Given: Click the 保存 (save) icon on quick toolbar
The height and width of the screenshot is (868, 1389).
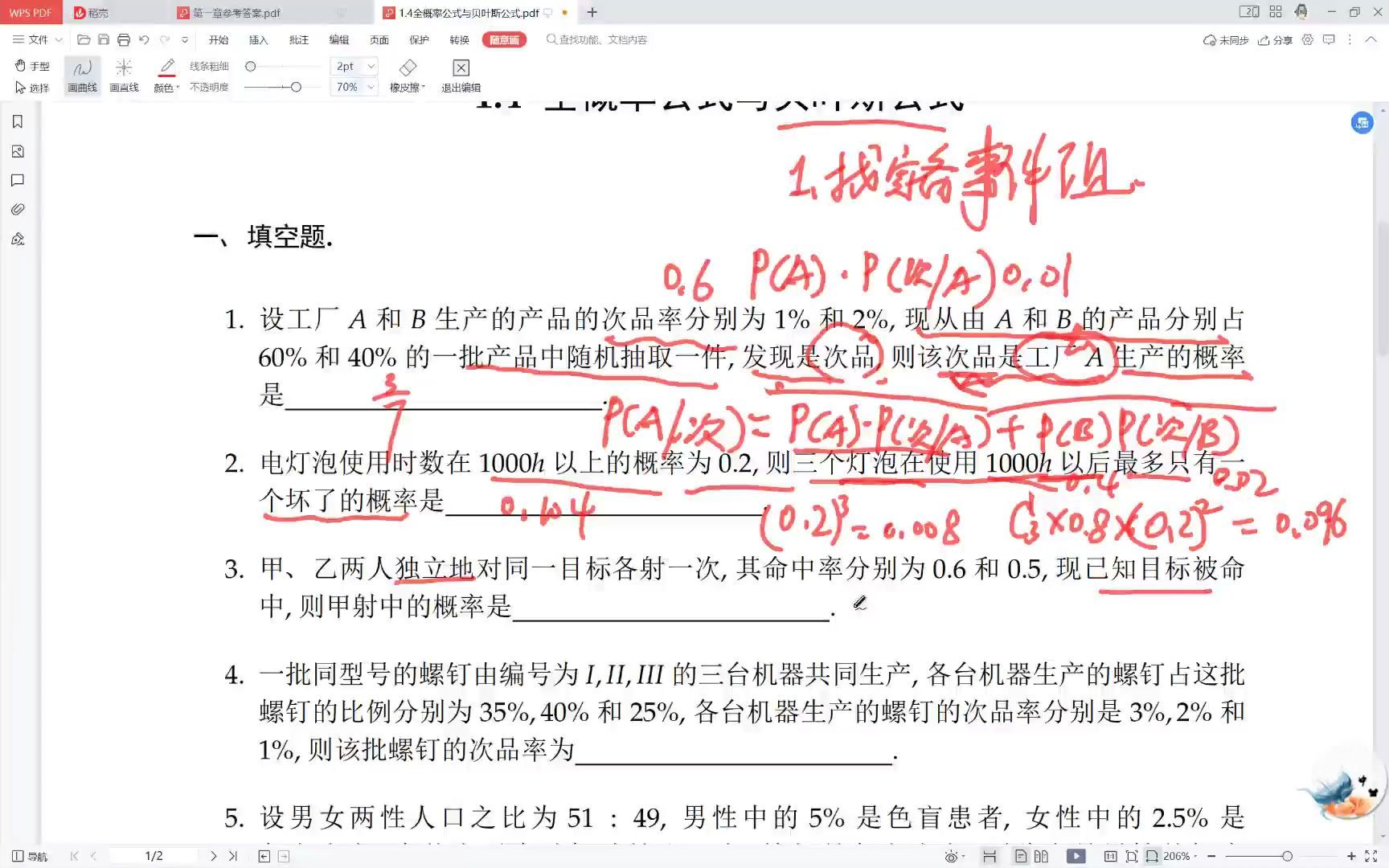Looking at the screenshot, I should coord(104,39).
